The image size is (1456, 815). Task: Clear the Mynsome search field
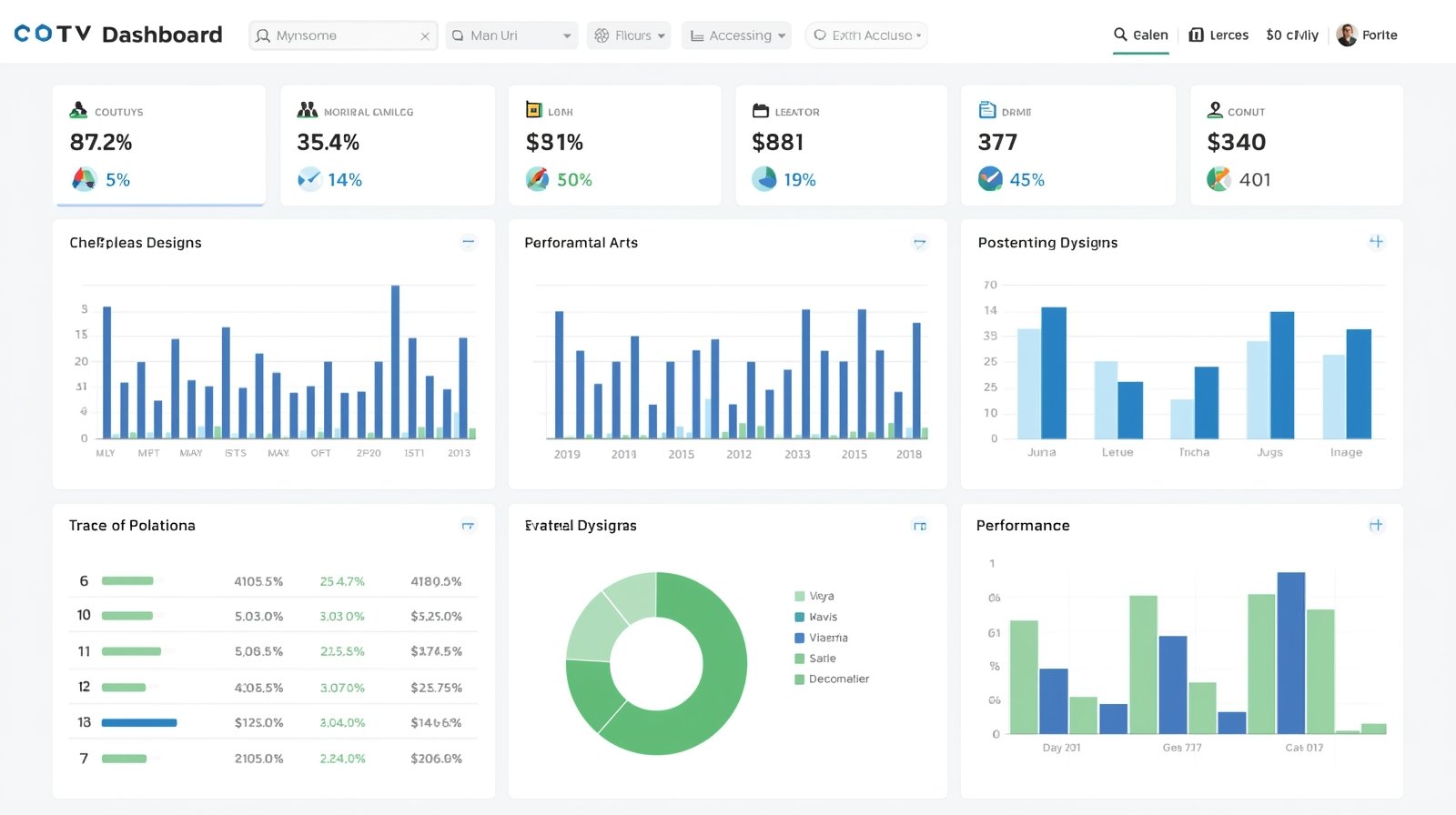[x=425, y=36]
